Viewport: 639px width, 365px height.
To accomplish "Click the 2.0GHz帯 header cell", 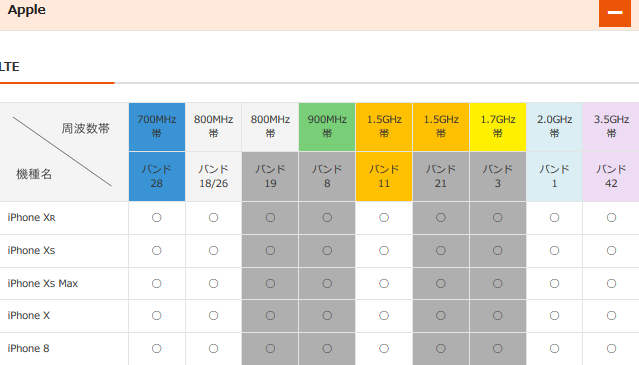I will (x=554, y=127).
